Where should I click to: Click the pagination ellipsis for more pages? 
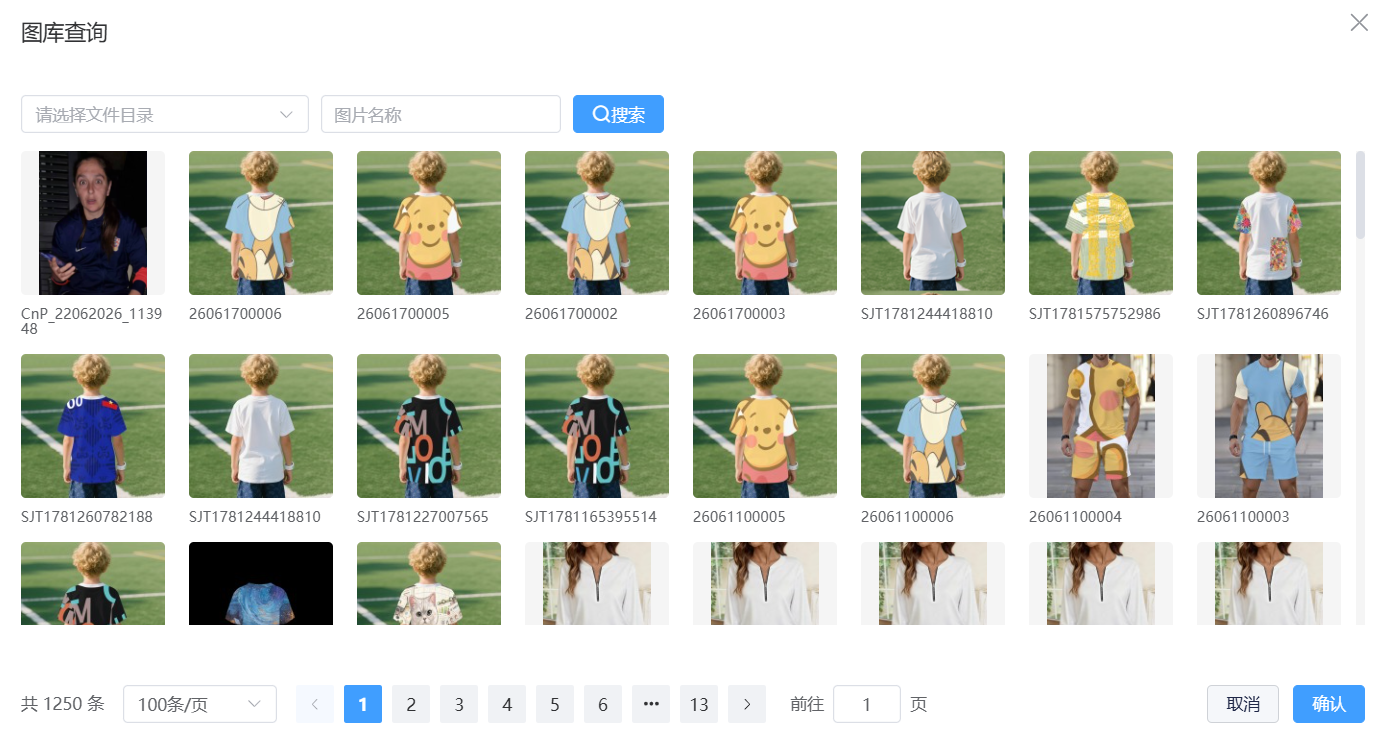651,704
